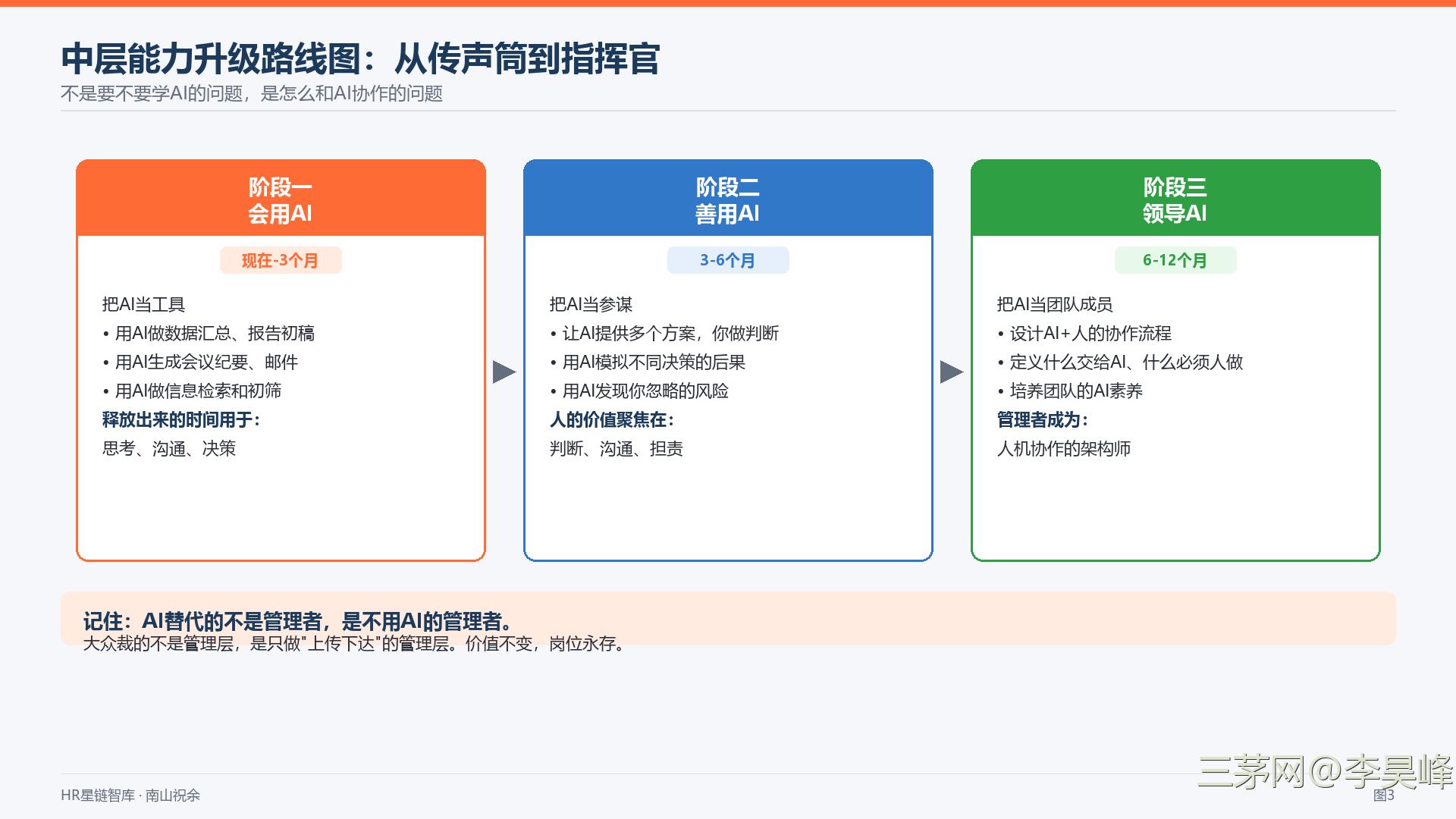Click the 6-12个月 time badge

pyautogui.click(x=1175, y=260)
